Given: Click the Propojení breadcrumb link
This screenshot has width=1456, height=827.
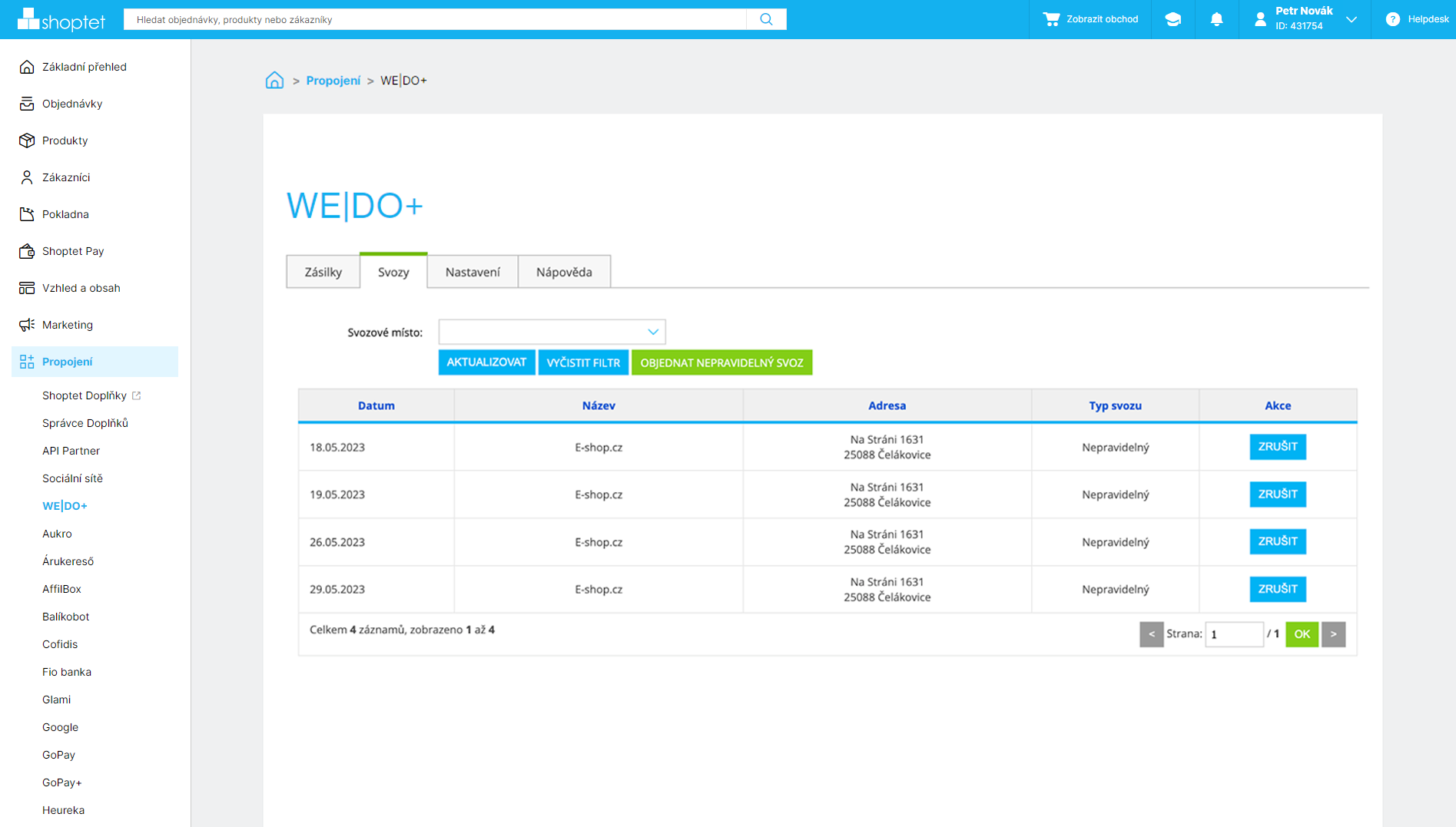Looking at the screenshot, I should (333, 81).
